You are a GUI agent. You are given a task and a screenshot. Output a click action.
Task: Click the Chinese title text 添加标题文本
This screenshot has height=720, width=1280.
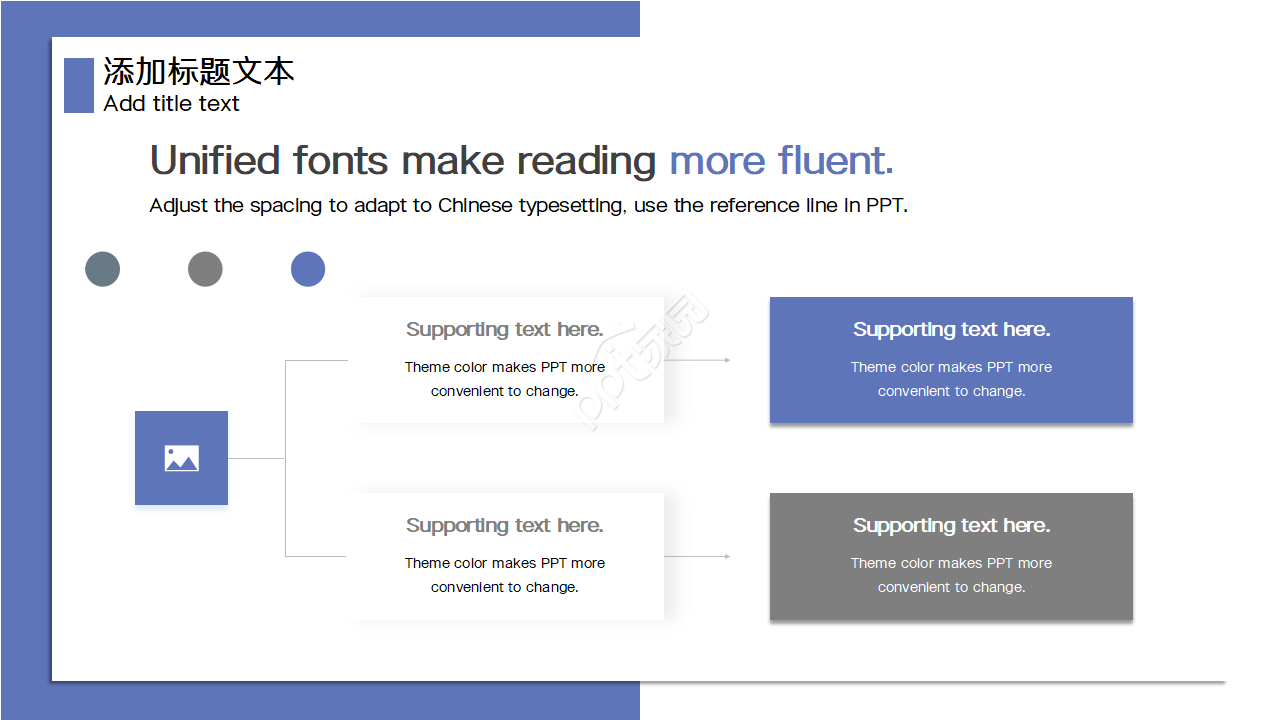pos(199,72)
